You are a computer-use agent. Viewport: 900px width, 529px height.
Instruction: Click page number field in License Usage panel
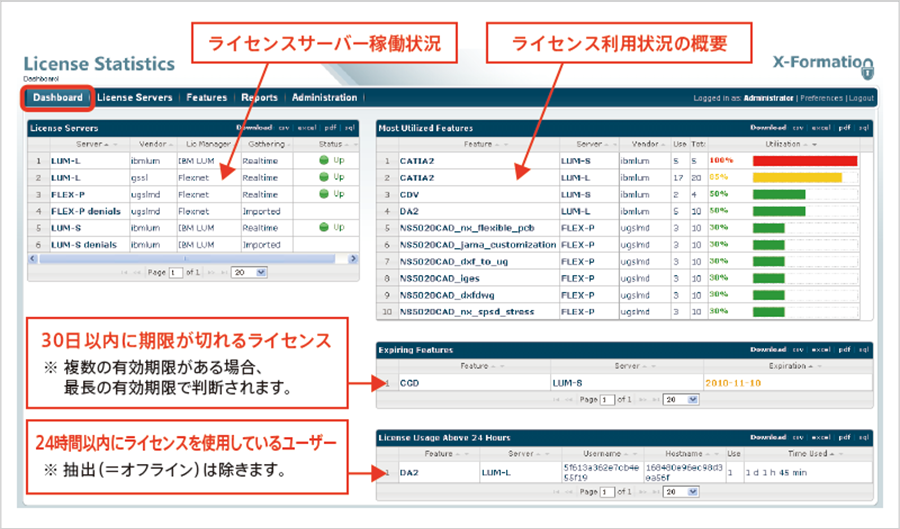point(607,492)
